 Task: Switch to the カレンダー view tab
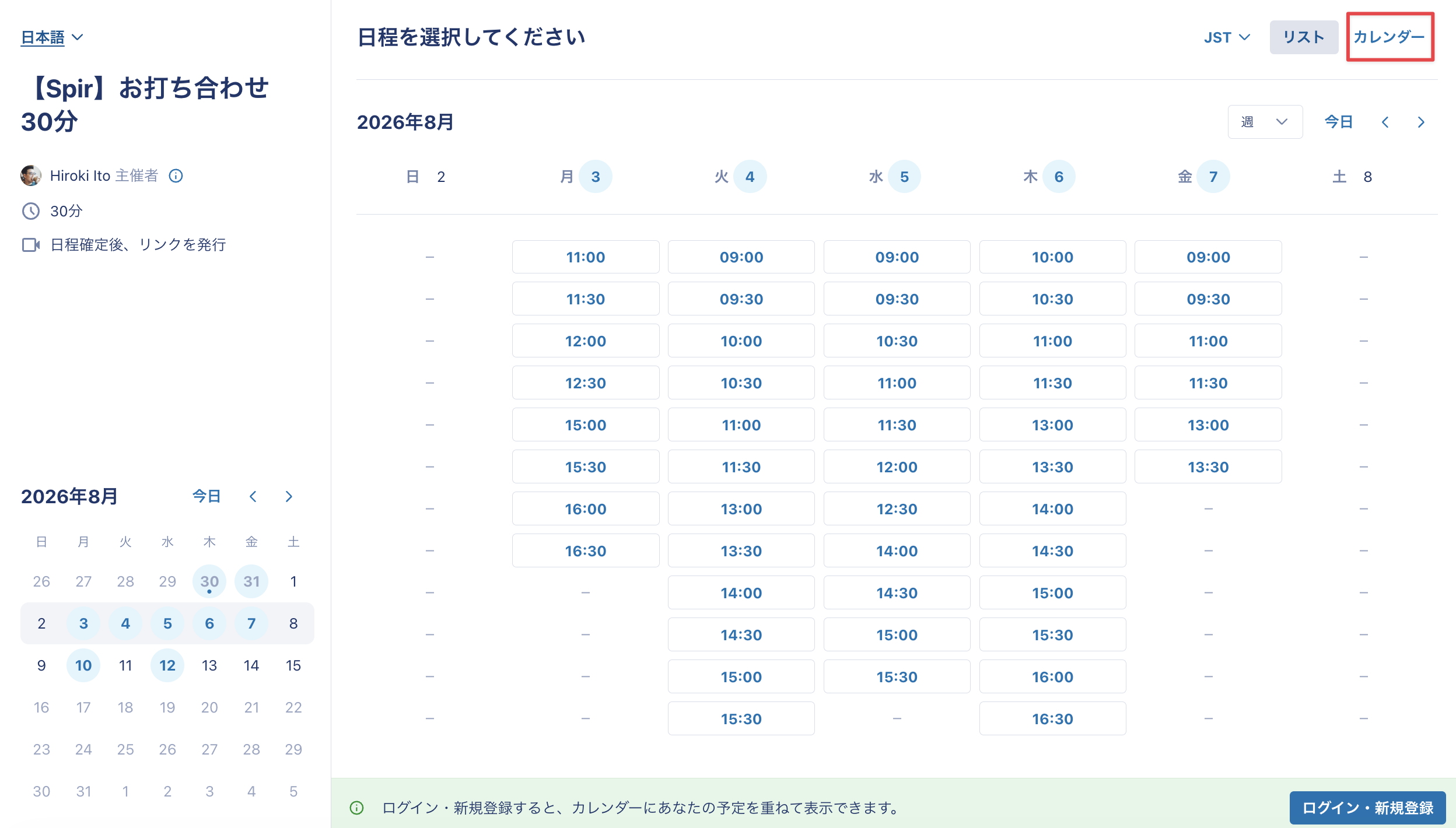1389,37
